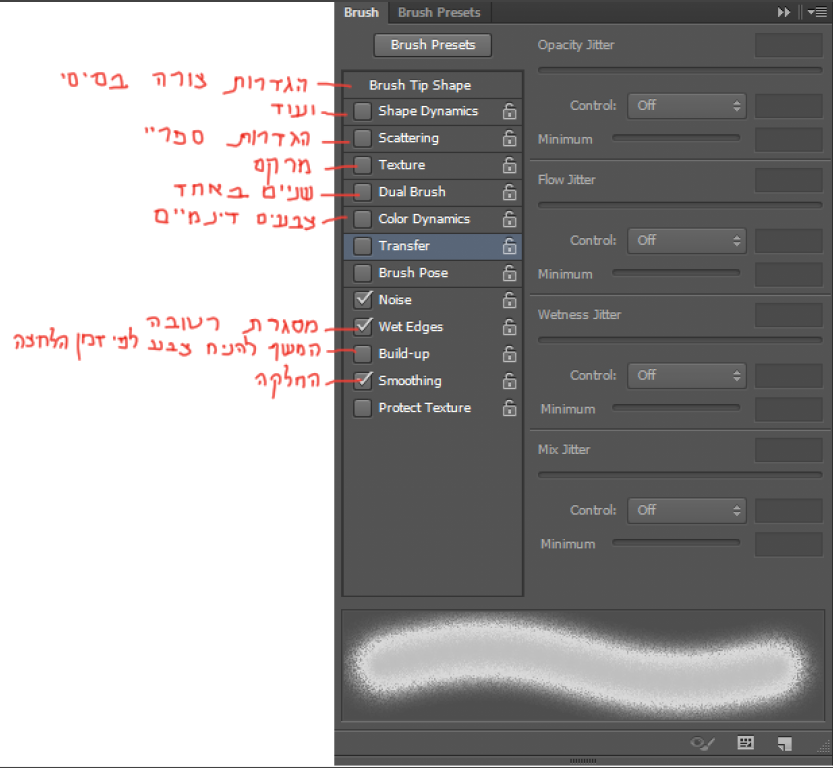Open the Wetness Jitter Control dropdown
Viewport: 833px width, 768px height.
(686, 376)
